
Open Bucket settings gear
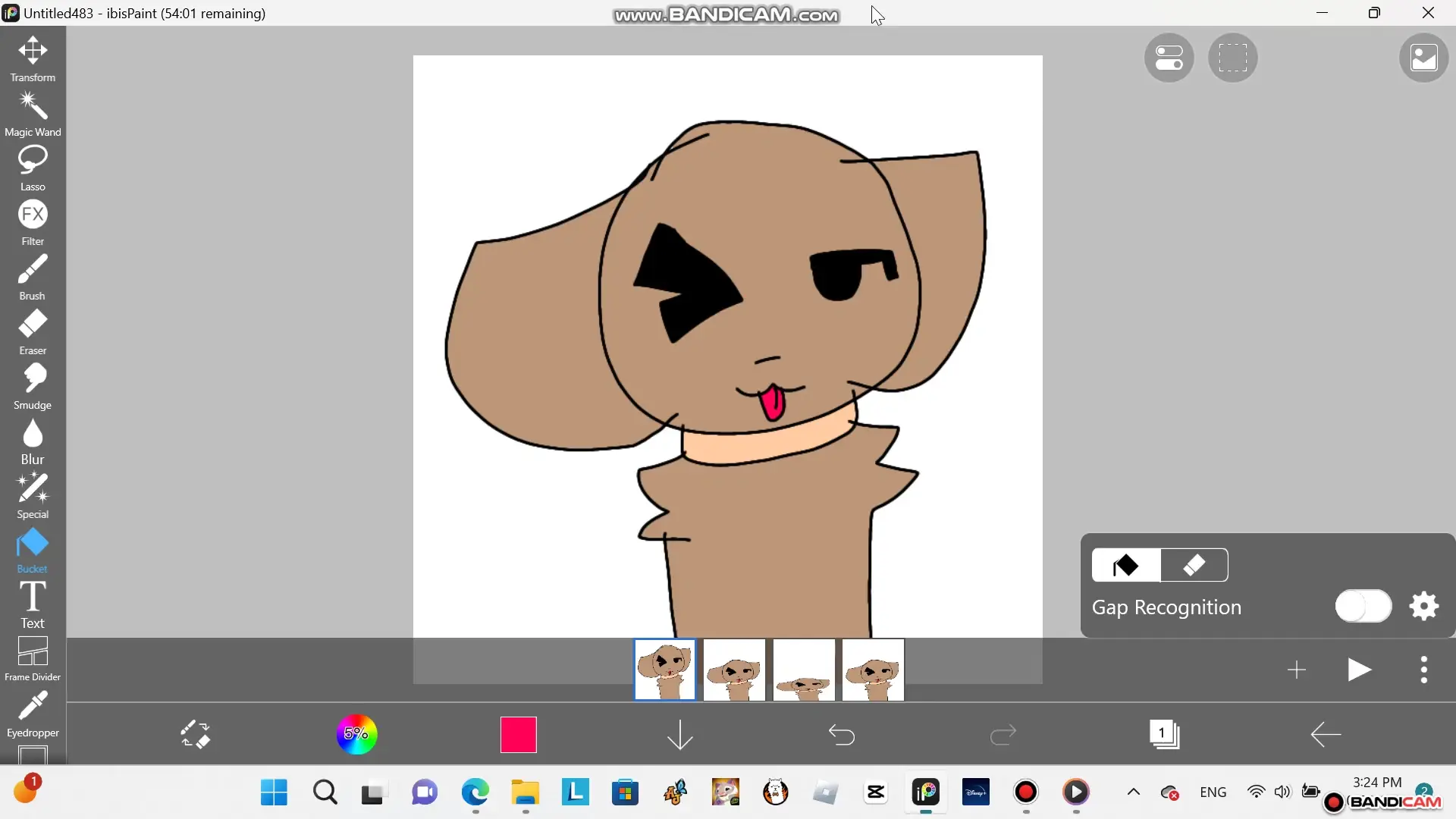pos(1423,606)
